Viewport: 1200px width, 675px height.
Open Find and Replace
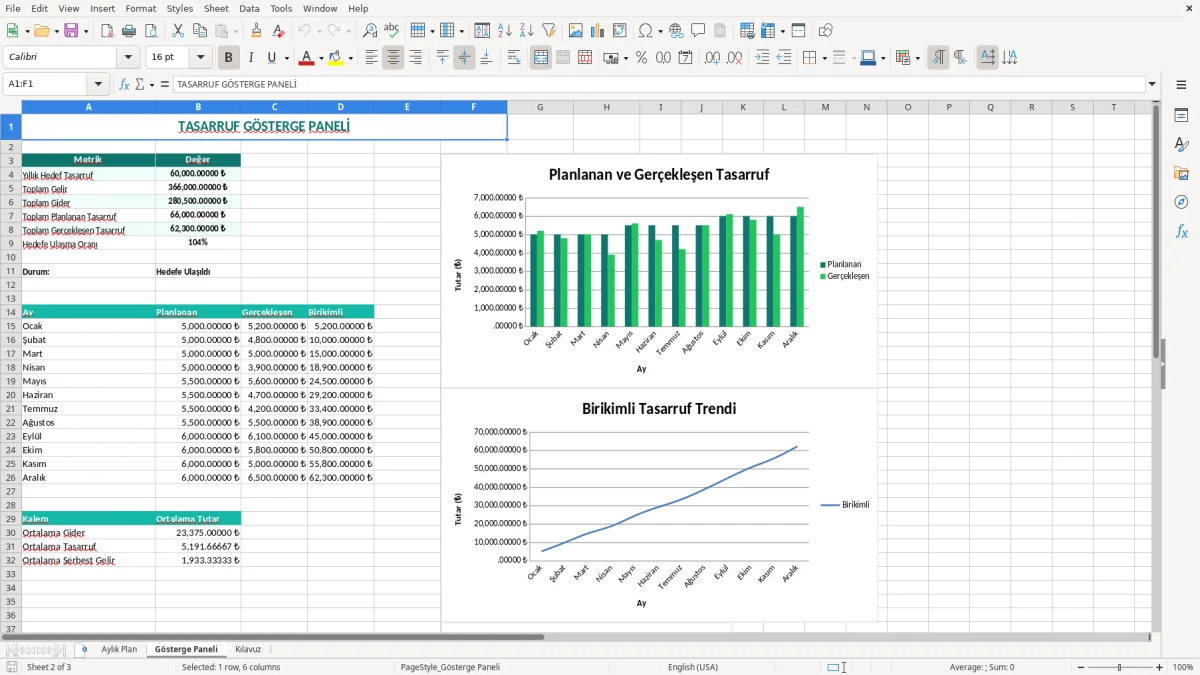point(369,31)
